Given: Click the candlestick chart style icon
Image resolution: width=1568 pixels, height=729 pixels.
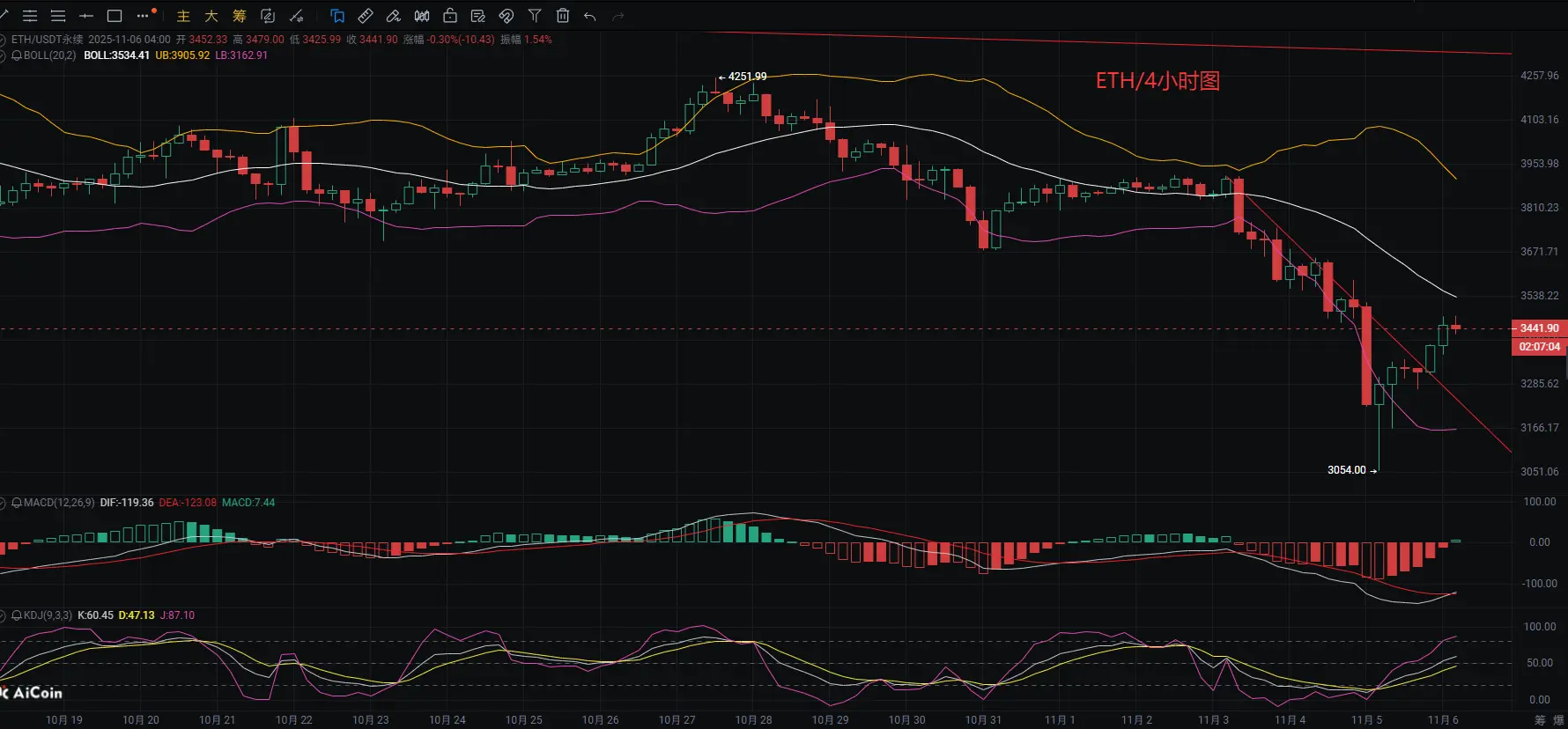Looking at the screenshot, I should (x=422, y=16).
